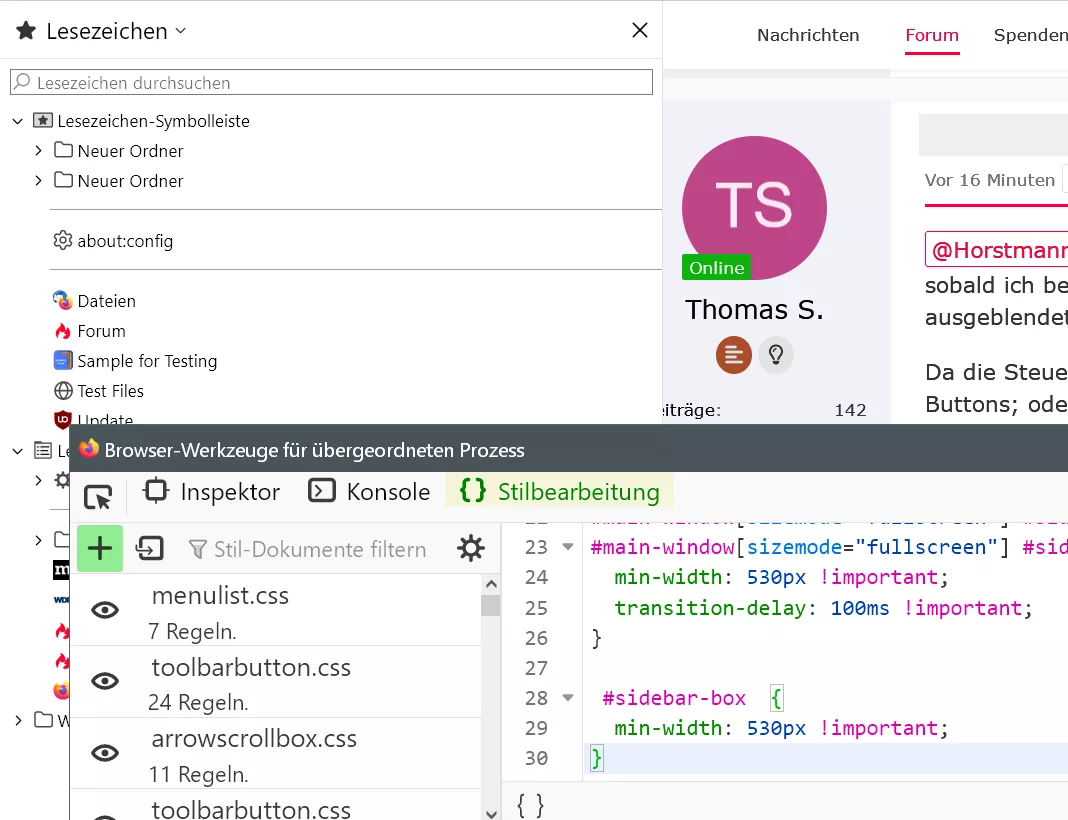
Task: Click the Lesezeichen durchsuchen search field
Action: click(331, 82)
